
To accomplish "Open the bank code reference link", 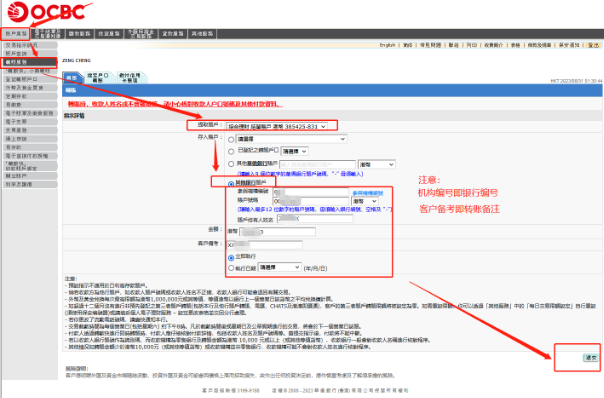I will coord(368,193).
